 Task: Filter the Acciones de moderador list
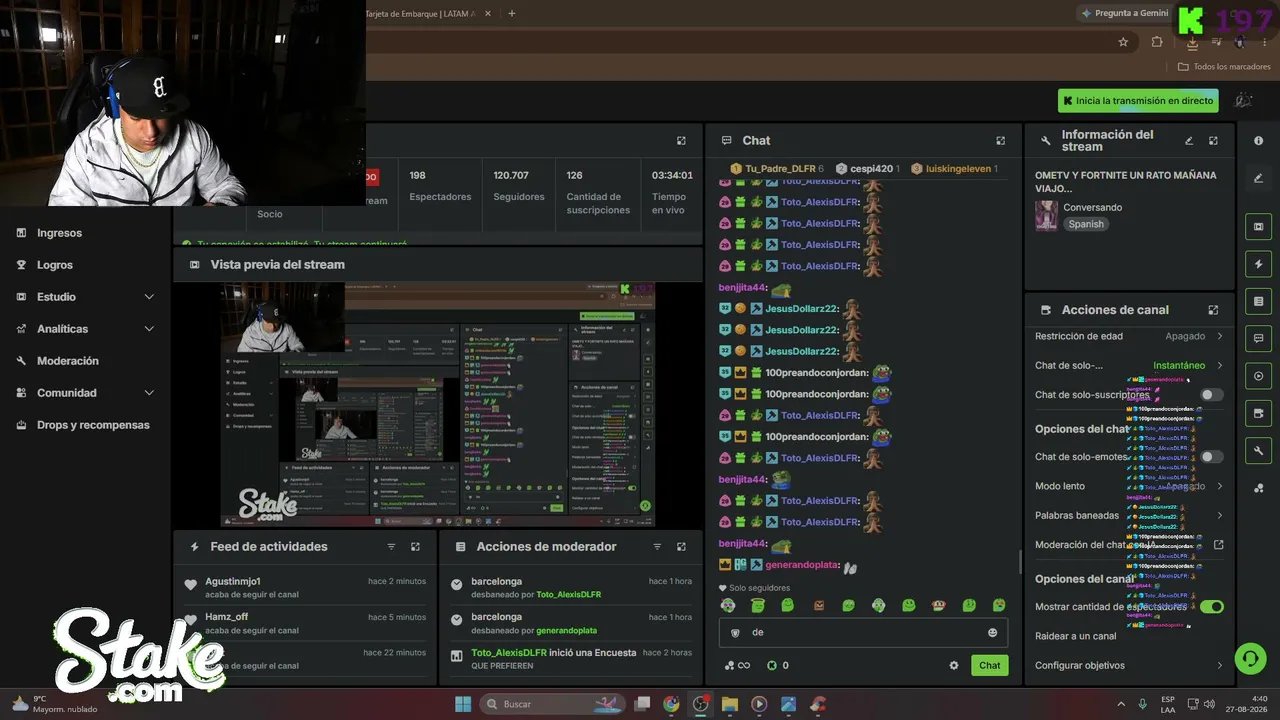coord(657,547)
